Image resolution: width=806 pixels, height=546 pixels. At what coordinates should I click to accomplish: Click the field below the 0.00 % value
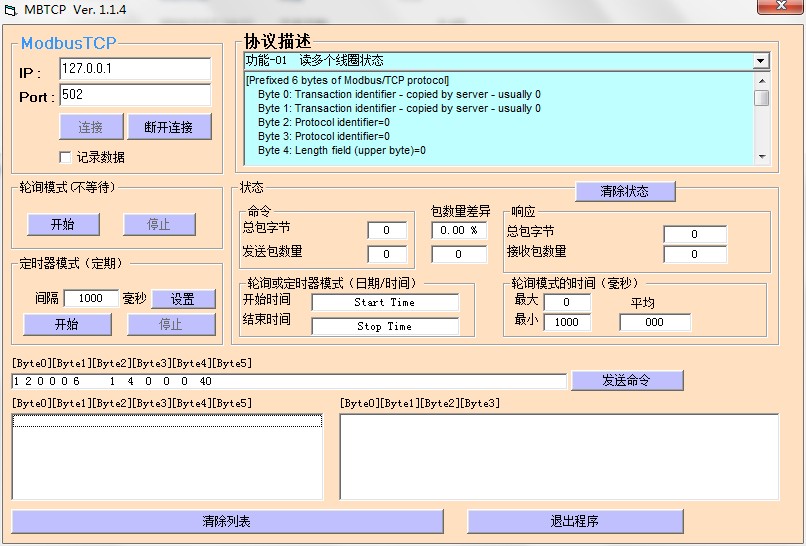tap(459, 254)
